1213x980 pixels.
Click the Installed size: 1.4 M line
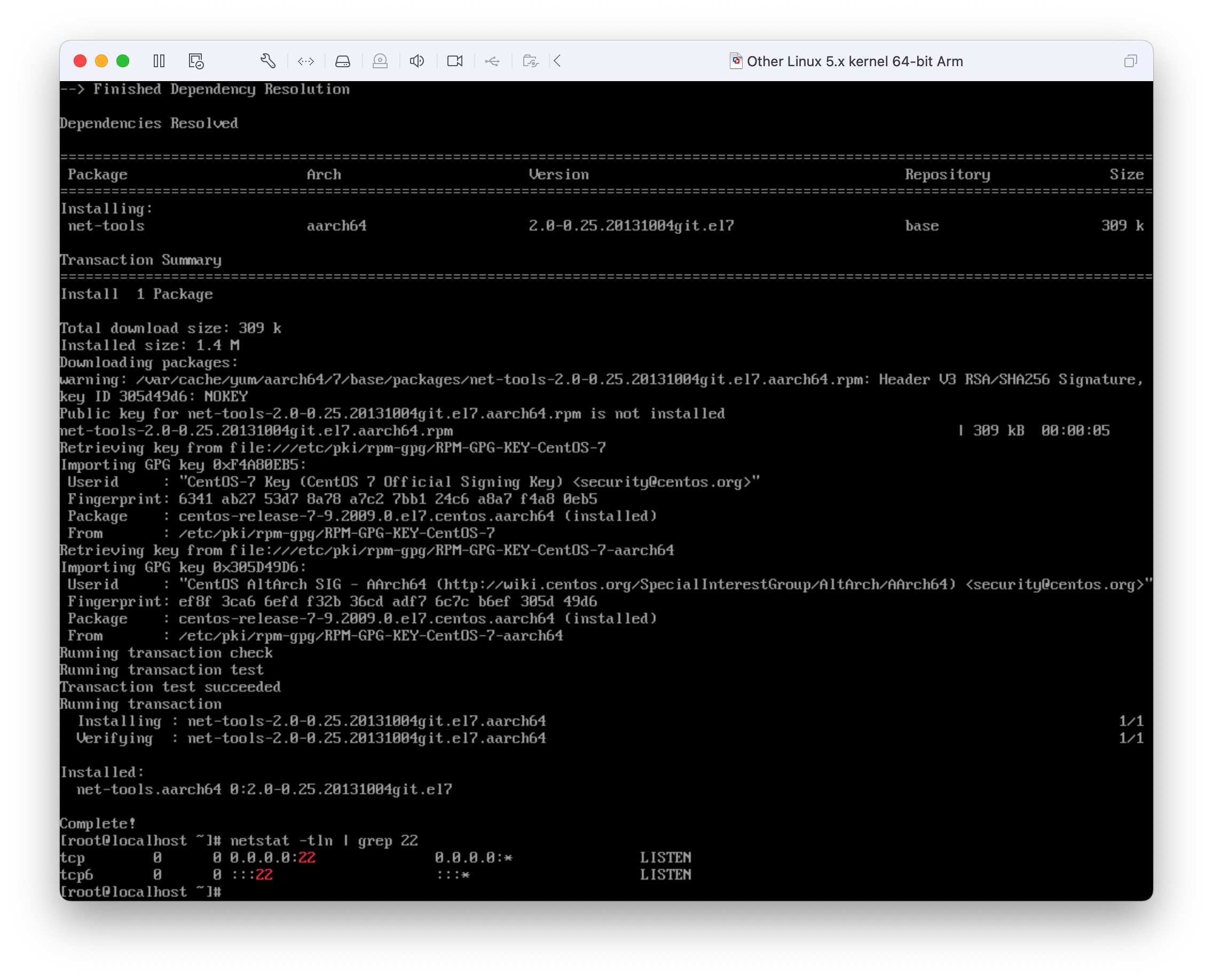click(x=150, y=345)
